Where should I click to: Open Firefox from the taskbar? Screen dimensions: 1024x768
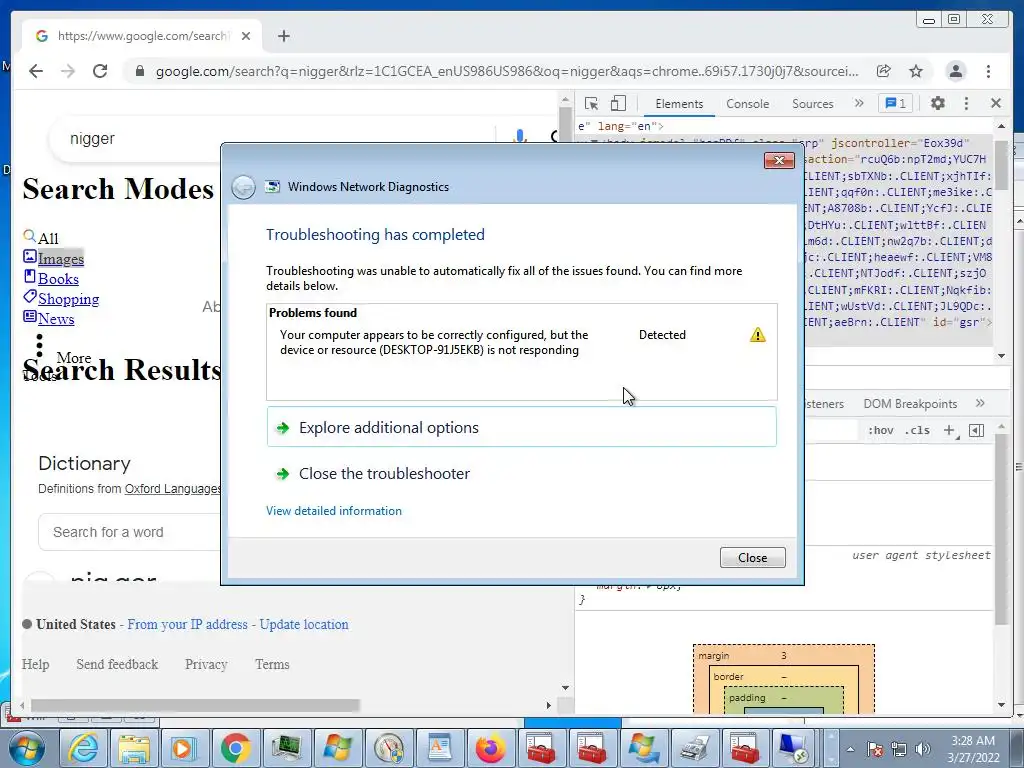click(x=490, y=748)
